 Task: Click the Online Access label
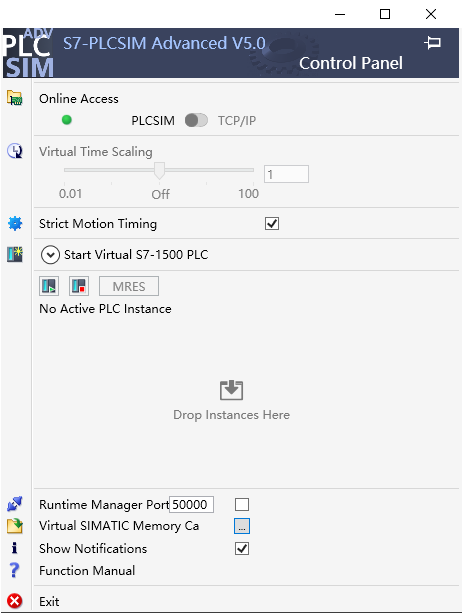tap(79, 99)
